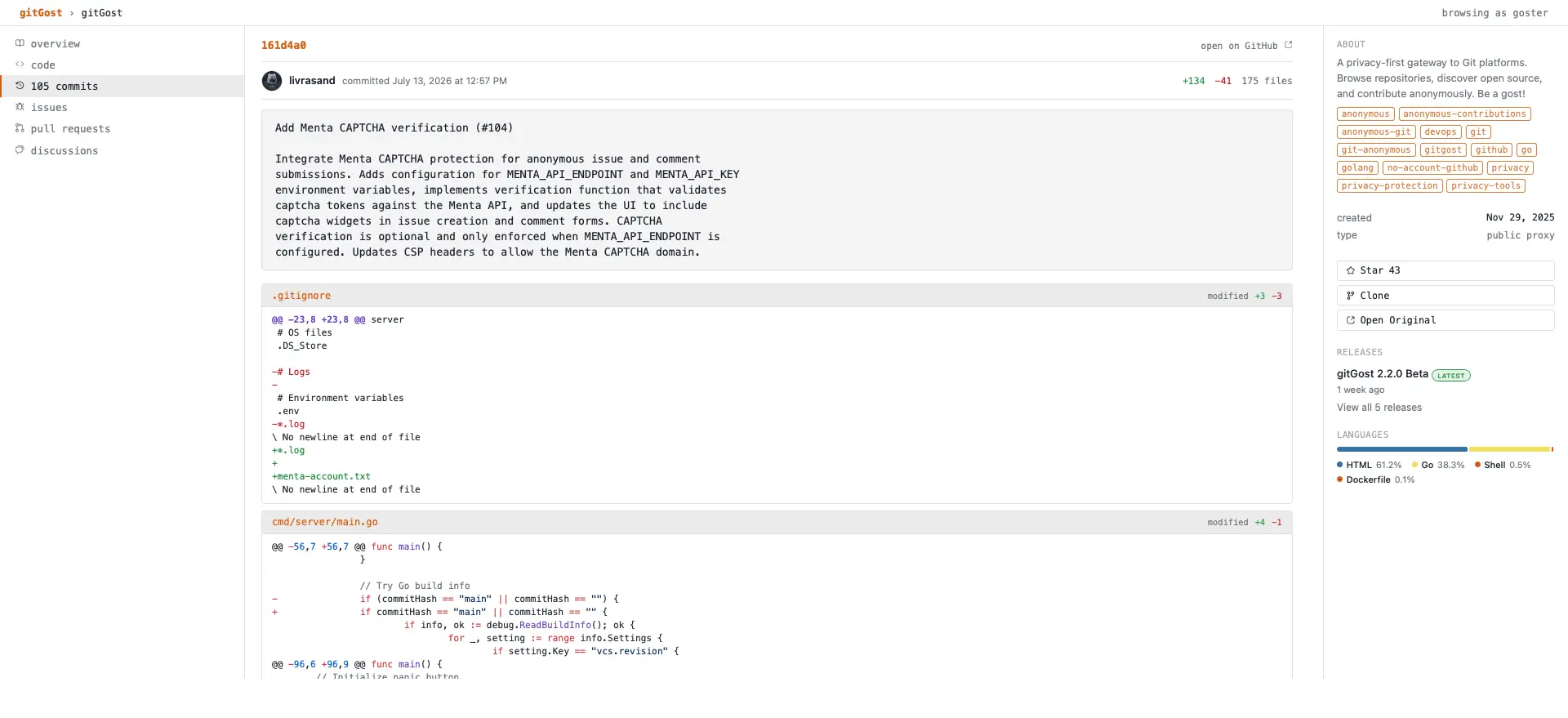Image resolution: width=1568 pixels, height=718 pixels.
Task: Click the star icon in Star button
Action: [x=1351, y=270]
